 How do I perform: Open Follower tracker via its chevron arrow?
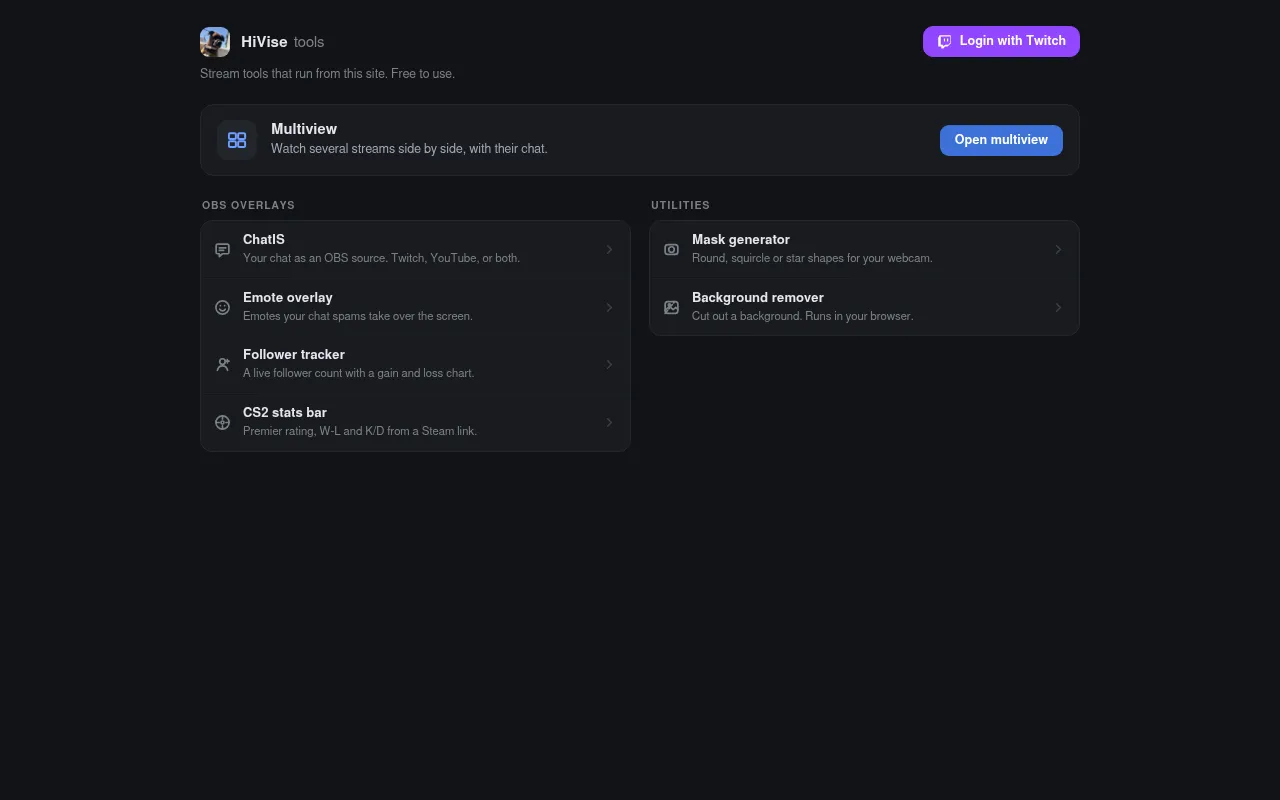pyautogui.click(x=609, y=365)
